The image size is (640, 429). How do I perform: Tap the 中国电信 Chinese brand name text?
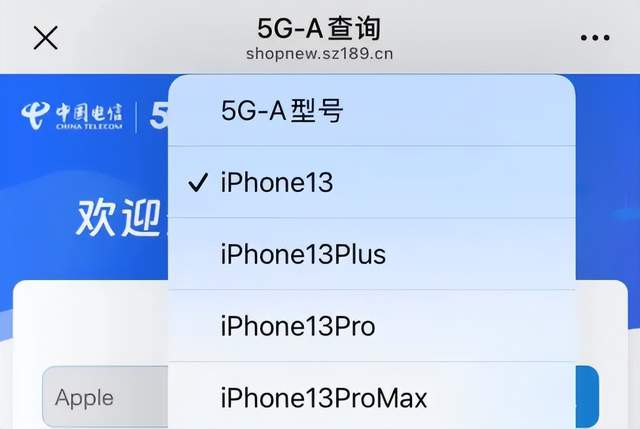89,112
